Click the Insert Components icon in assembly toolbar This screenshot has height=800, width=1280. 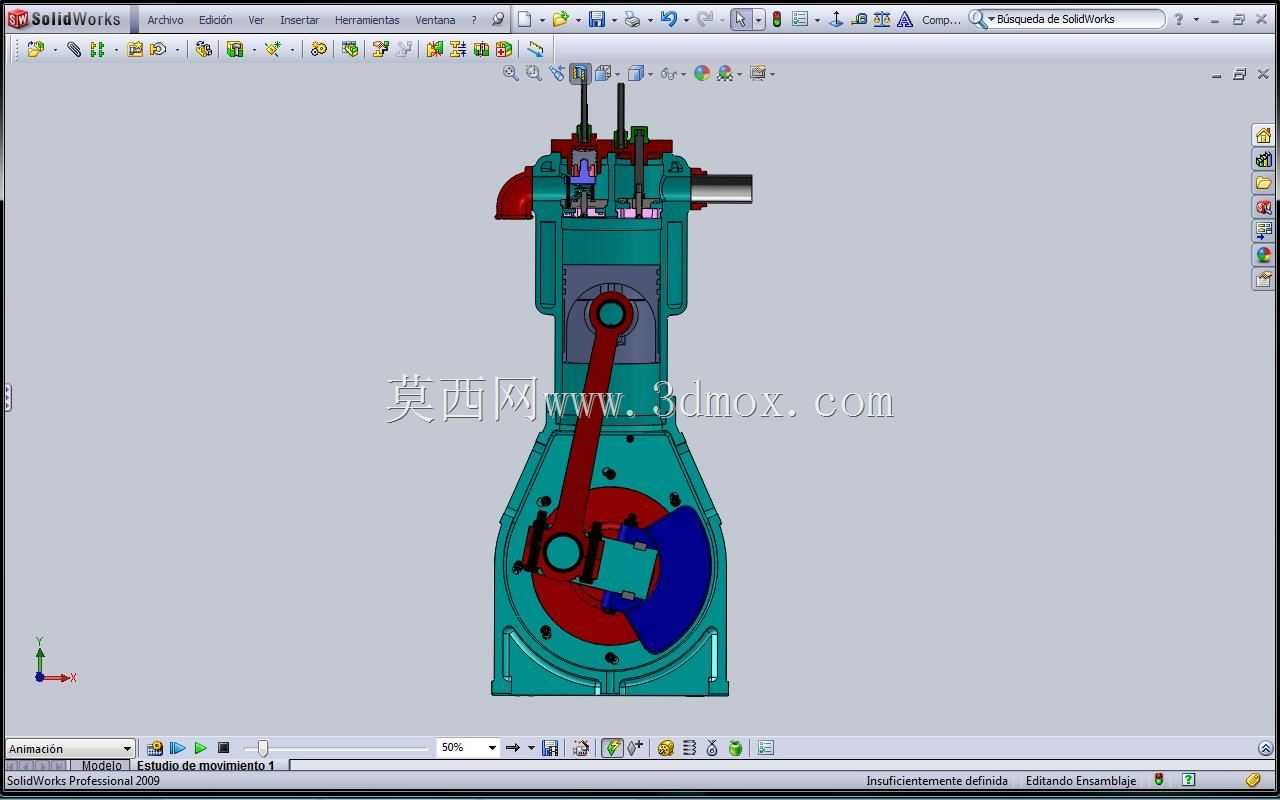pyautogui.click(x=36, y=49)
